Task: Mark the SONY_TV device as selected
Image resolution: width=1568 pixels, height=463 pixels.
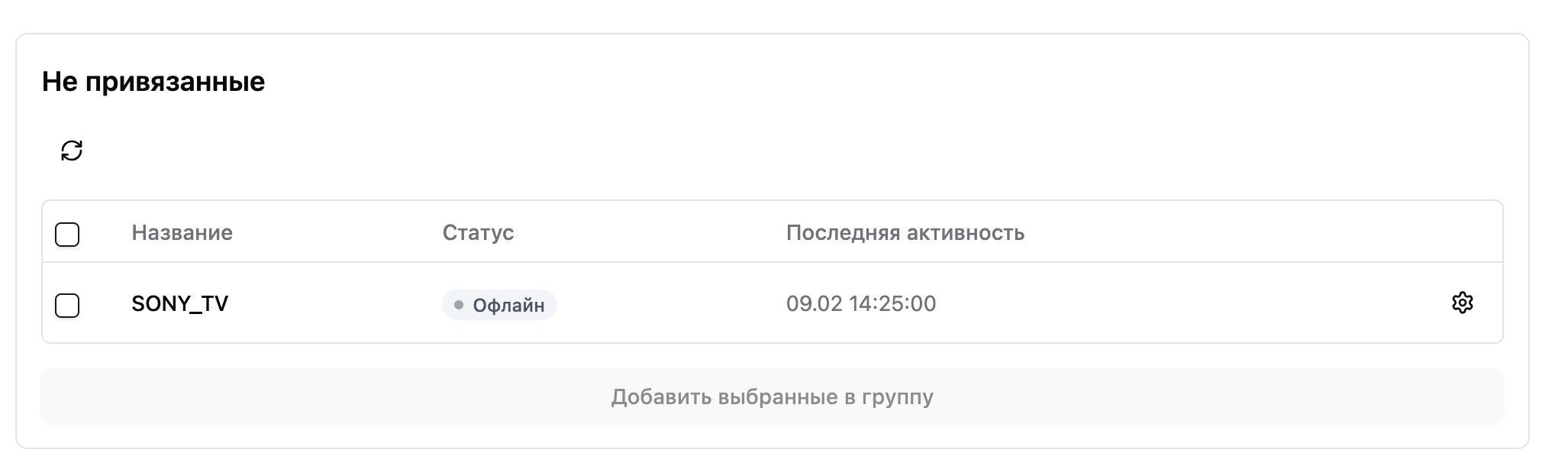Action: (67, 306)
